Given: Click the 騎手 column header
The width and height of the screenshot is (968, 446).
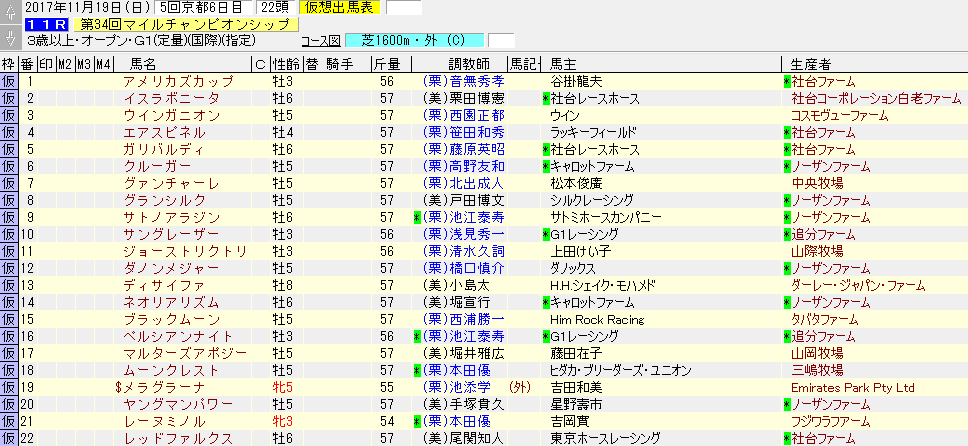Looking at the screenshot, I should point(340,64).
